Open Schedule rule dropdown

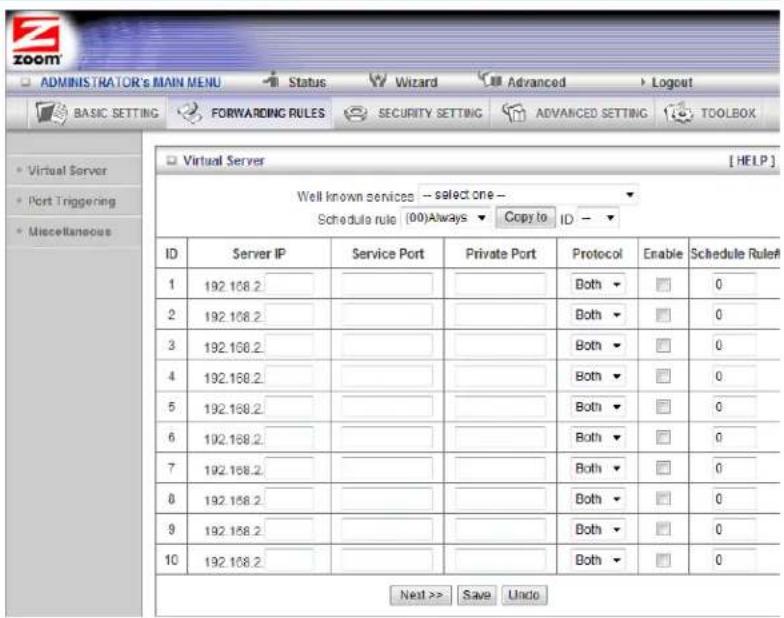pyautogui.click(x=446, y=218)
